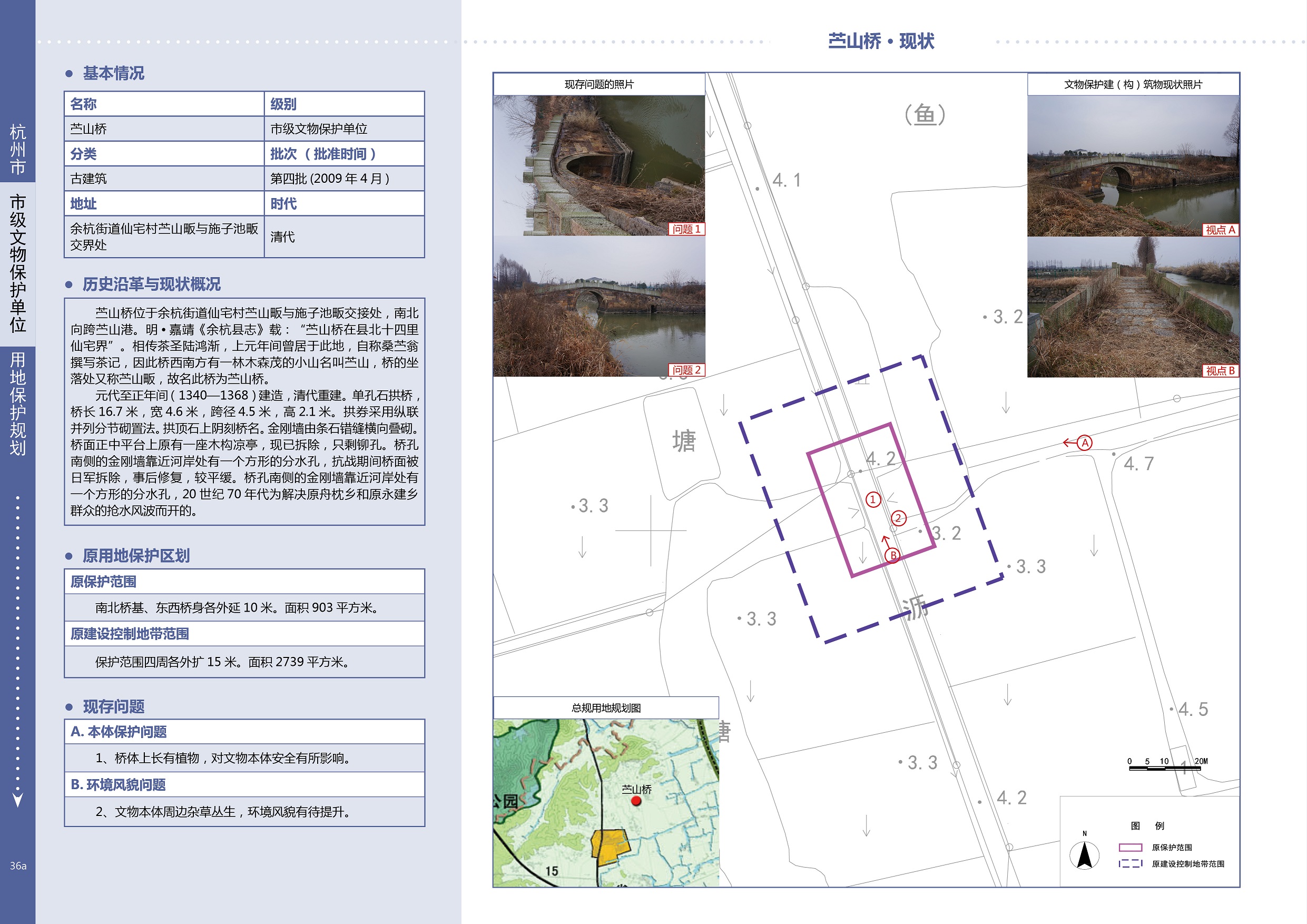Click the (鱼) label on map
Viewport: 1307px width, 924px height.
click(925, 114)
